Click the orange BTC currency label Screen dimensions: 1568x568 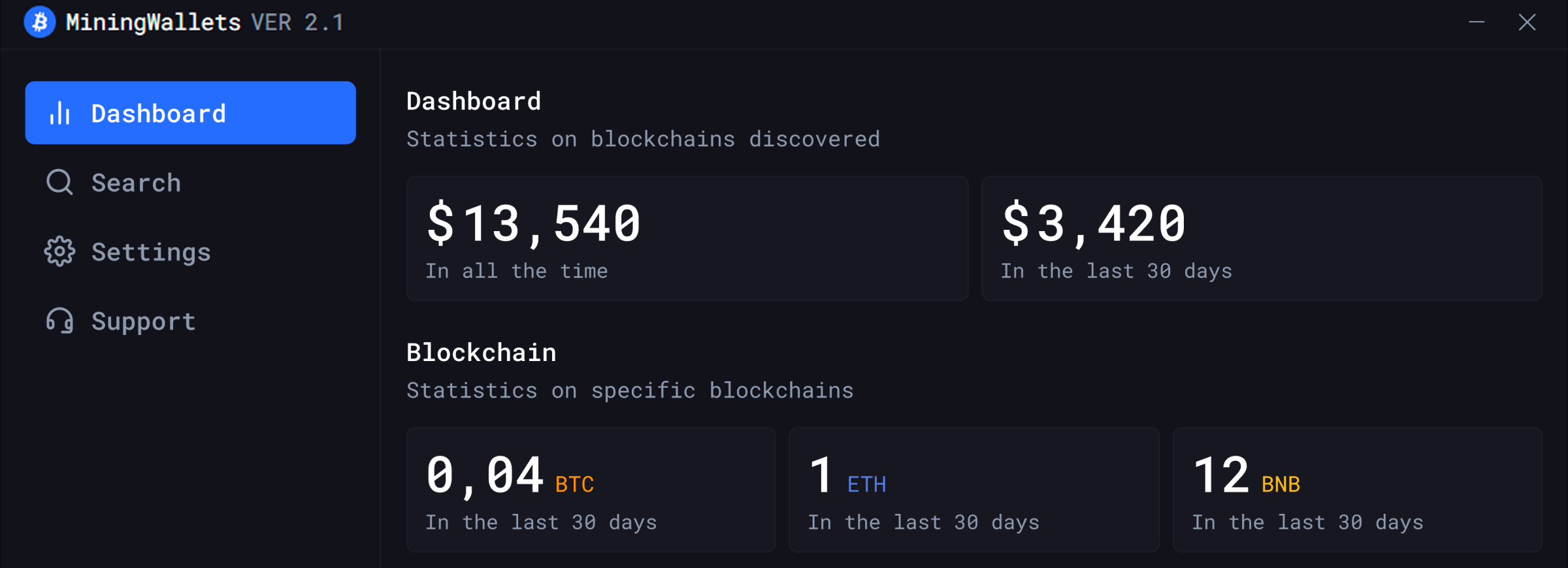[574, 484]
